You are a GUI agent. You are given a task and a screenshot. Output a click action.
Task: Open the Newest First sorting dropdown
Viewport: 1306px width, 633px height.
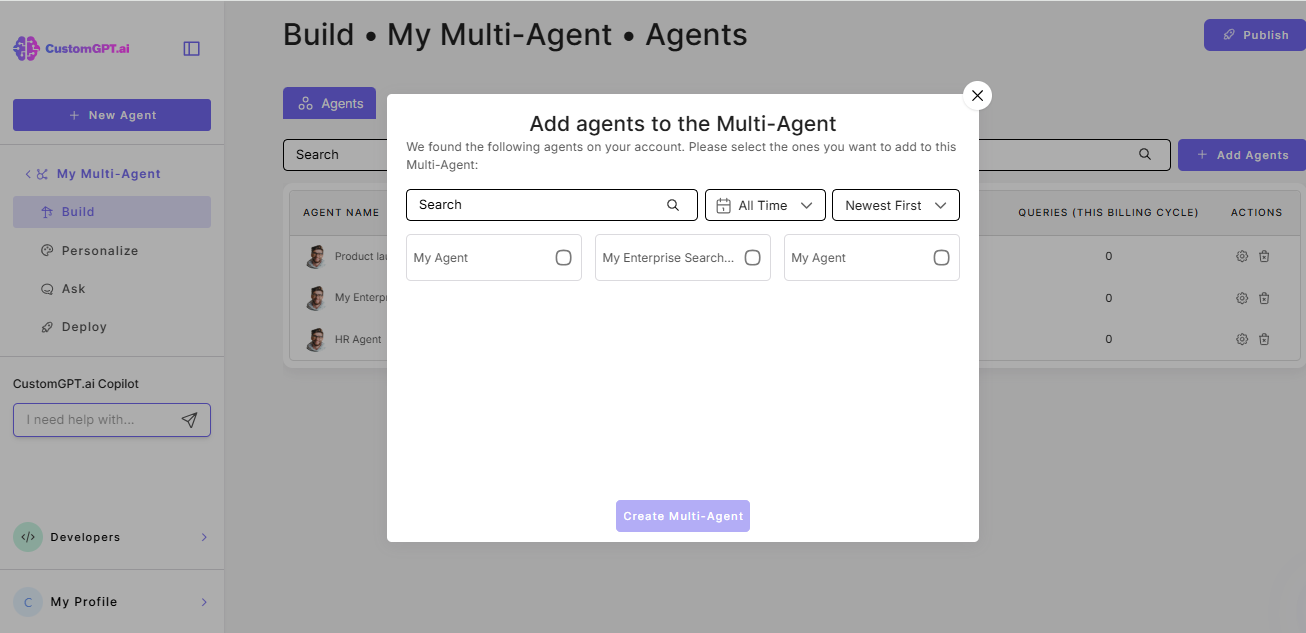point(895,205)
